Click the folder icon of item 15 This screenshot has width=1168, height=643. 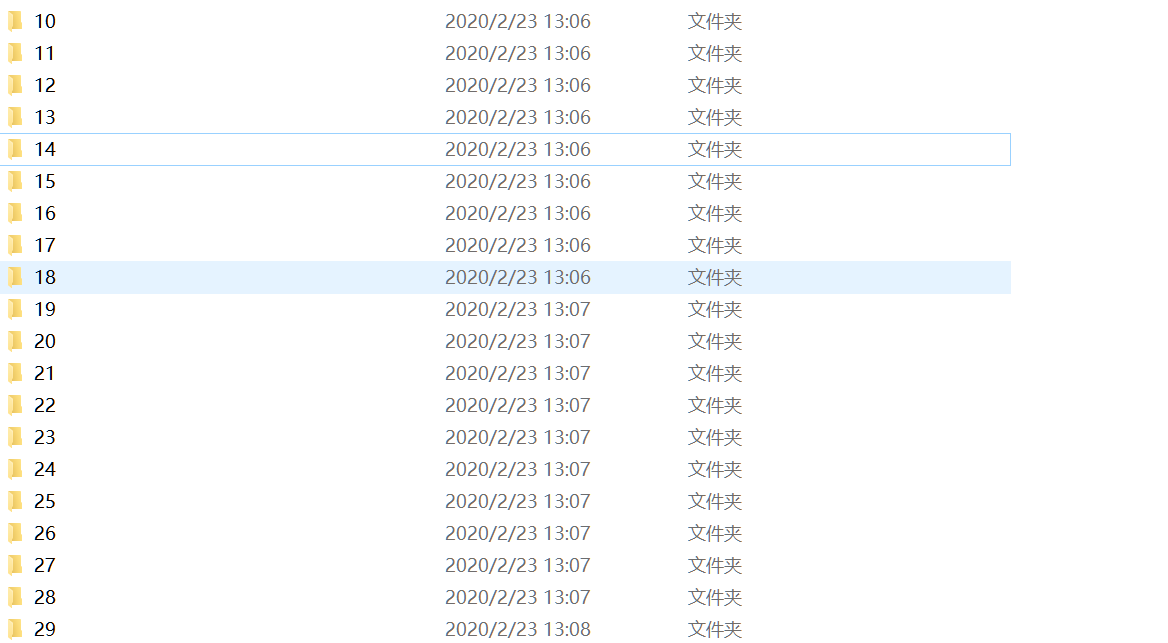15,181
